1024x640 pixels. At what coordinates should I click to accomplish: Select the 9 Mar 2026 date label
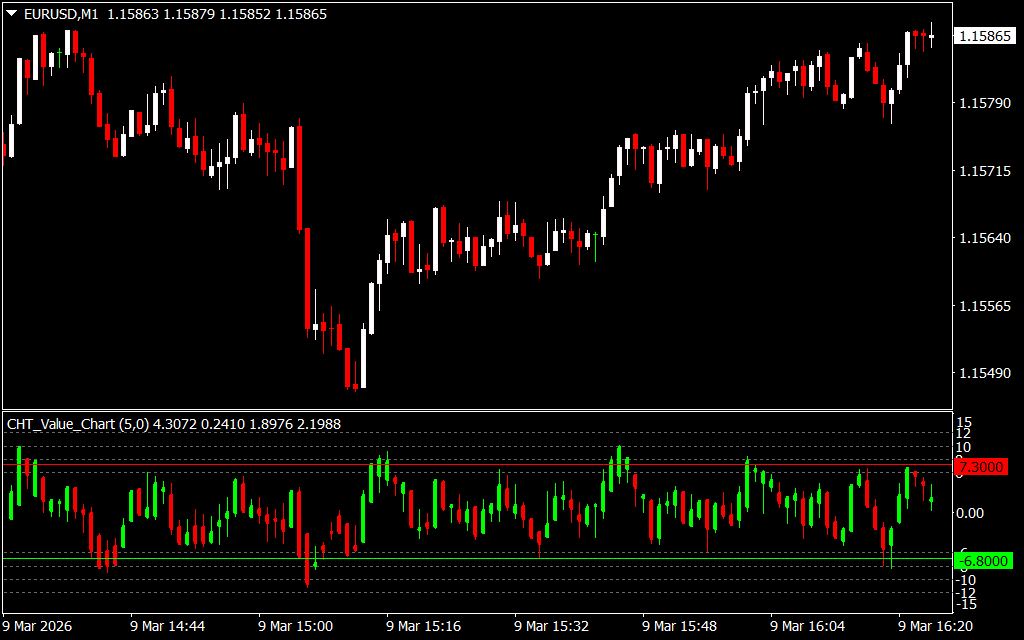point(40,626)
